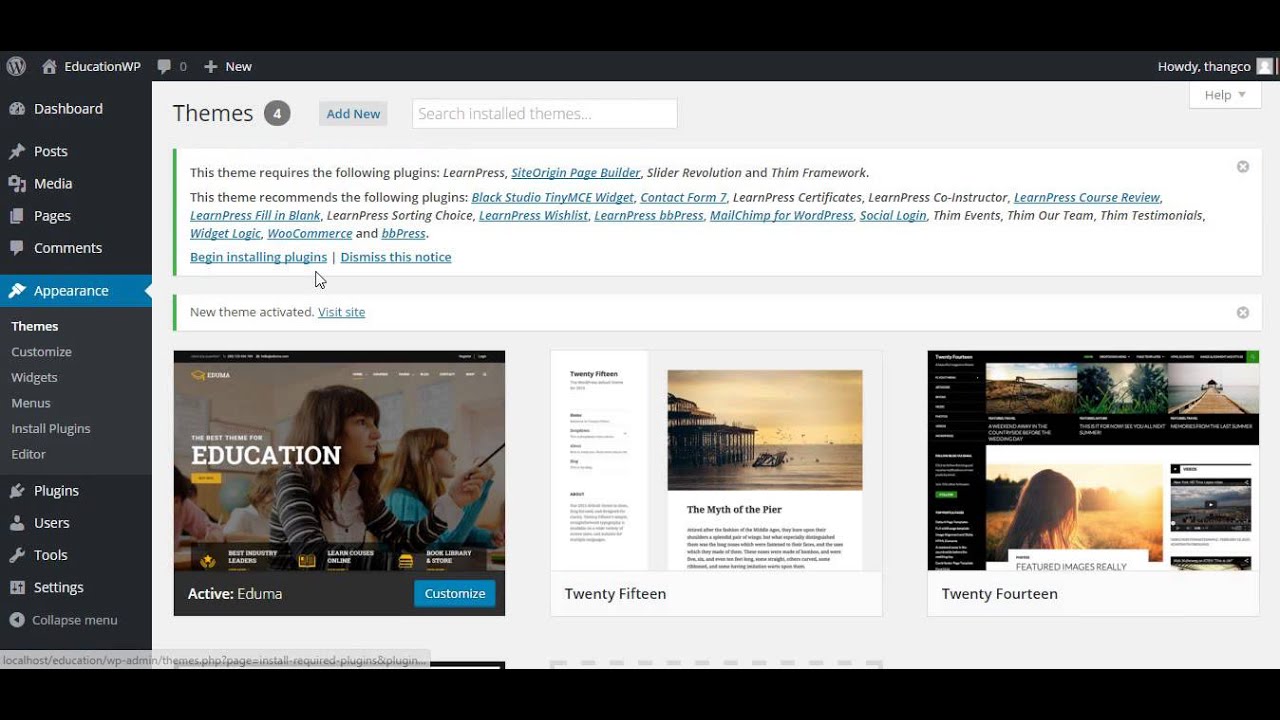The height and width of the screenshot is (720, 1280).
Task: Open Install Plugins under Appearance
Action: pyautogui.click(x=51, y=428)
